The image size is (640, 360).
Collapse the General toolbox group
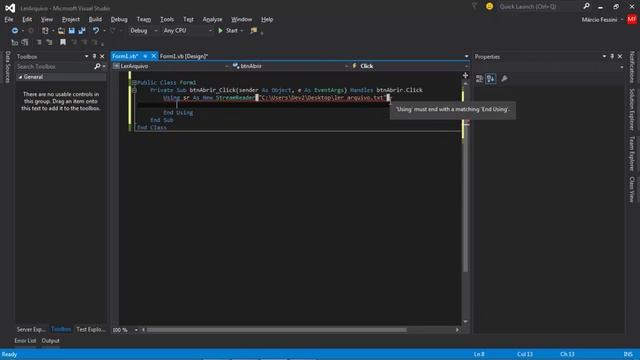pos(20,77)
